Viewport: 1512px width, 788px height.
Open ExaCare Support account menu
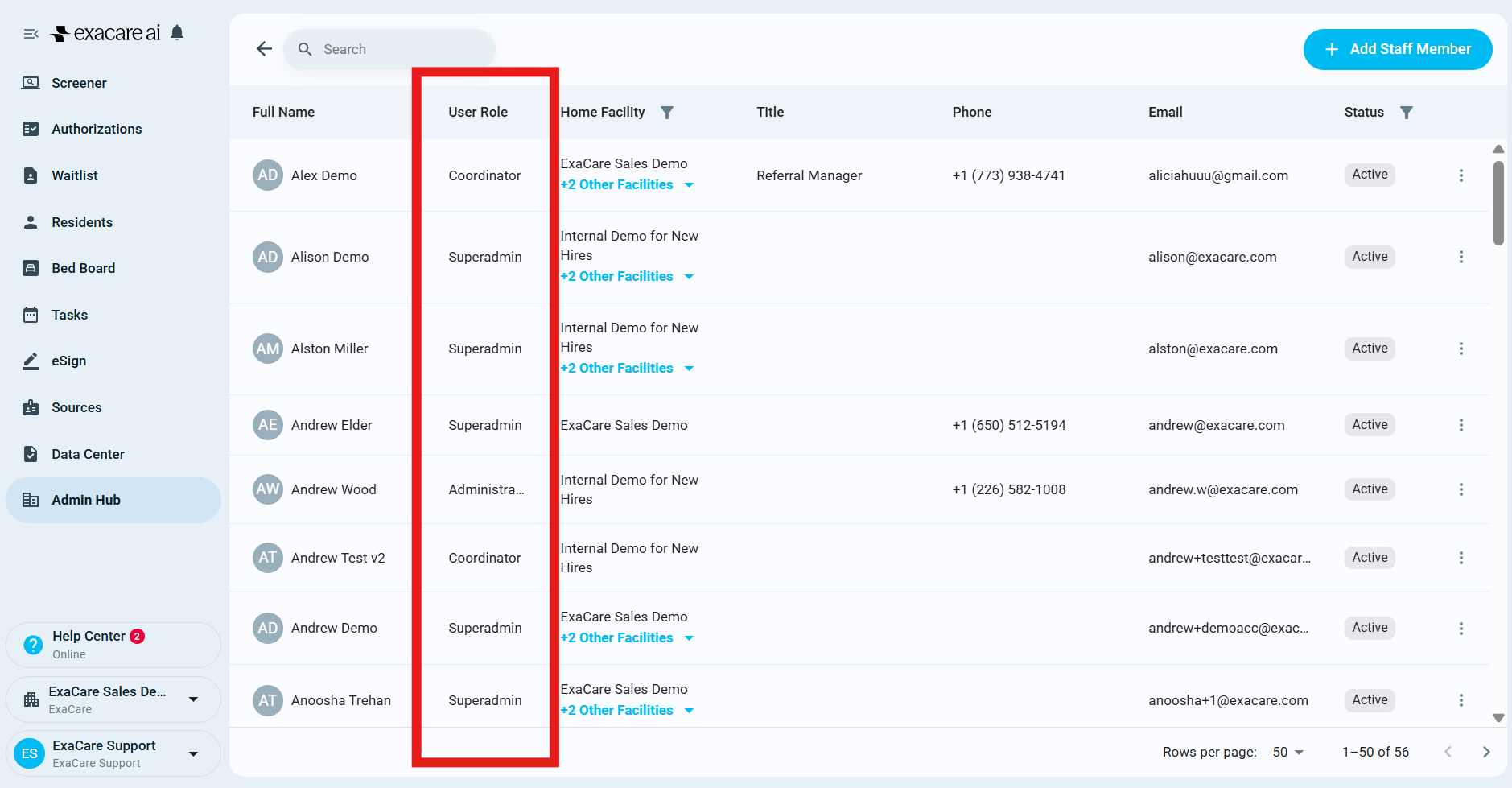113,753
